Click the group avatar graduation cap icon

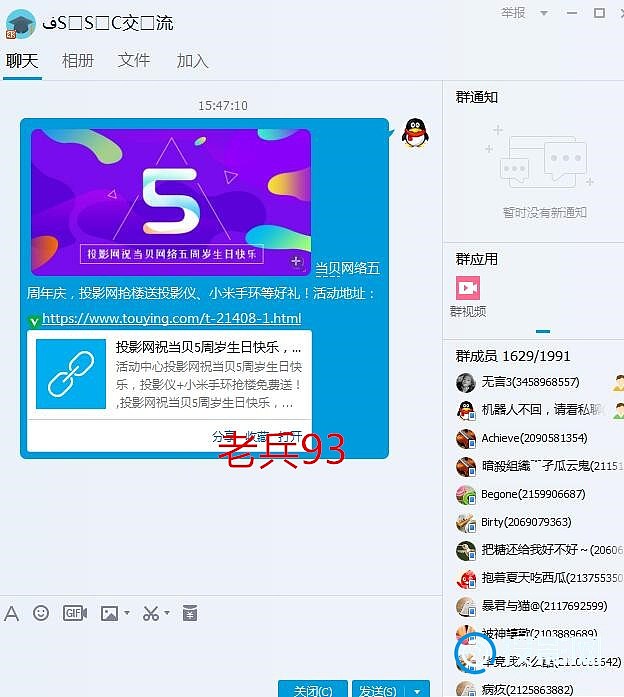click(x=20, y=24)
